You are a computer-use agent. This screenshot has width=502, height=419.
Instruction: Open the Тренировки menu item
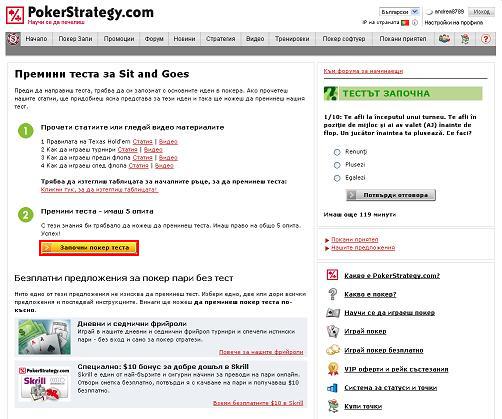292,39
